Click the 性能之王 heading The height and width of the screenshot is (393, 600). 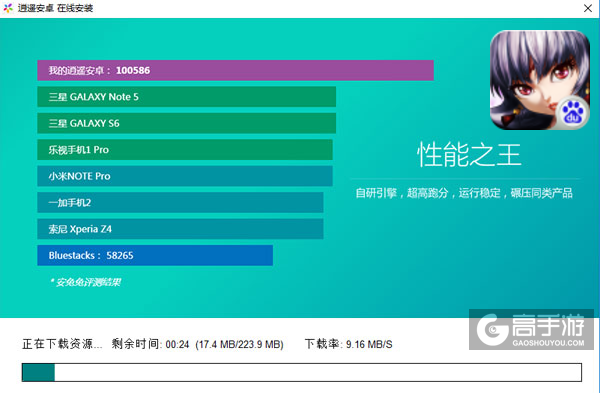469,155
